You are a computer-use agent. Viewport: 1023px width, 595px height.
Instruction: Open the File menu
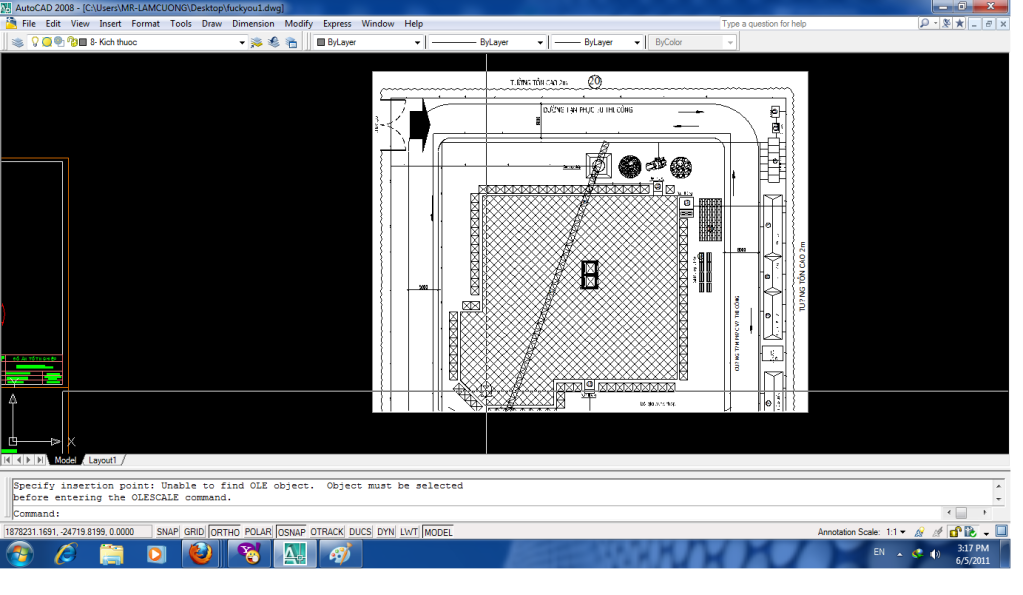tap(29, 23)
